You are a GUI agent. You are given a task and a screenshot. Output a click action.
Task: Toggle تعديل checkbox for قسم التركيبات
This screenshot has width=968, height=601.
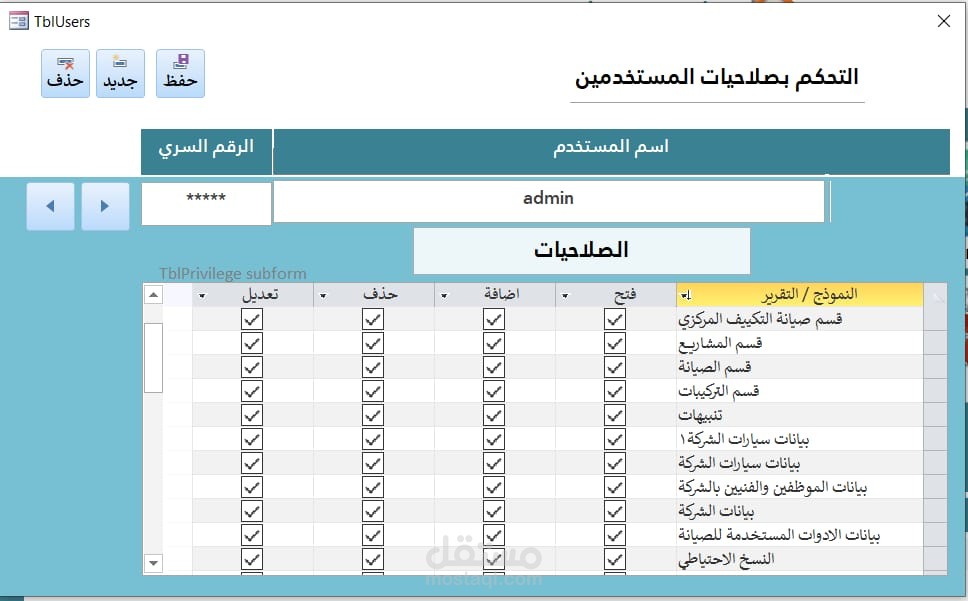252,391
